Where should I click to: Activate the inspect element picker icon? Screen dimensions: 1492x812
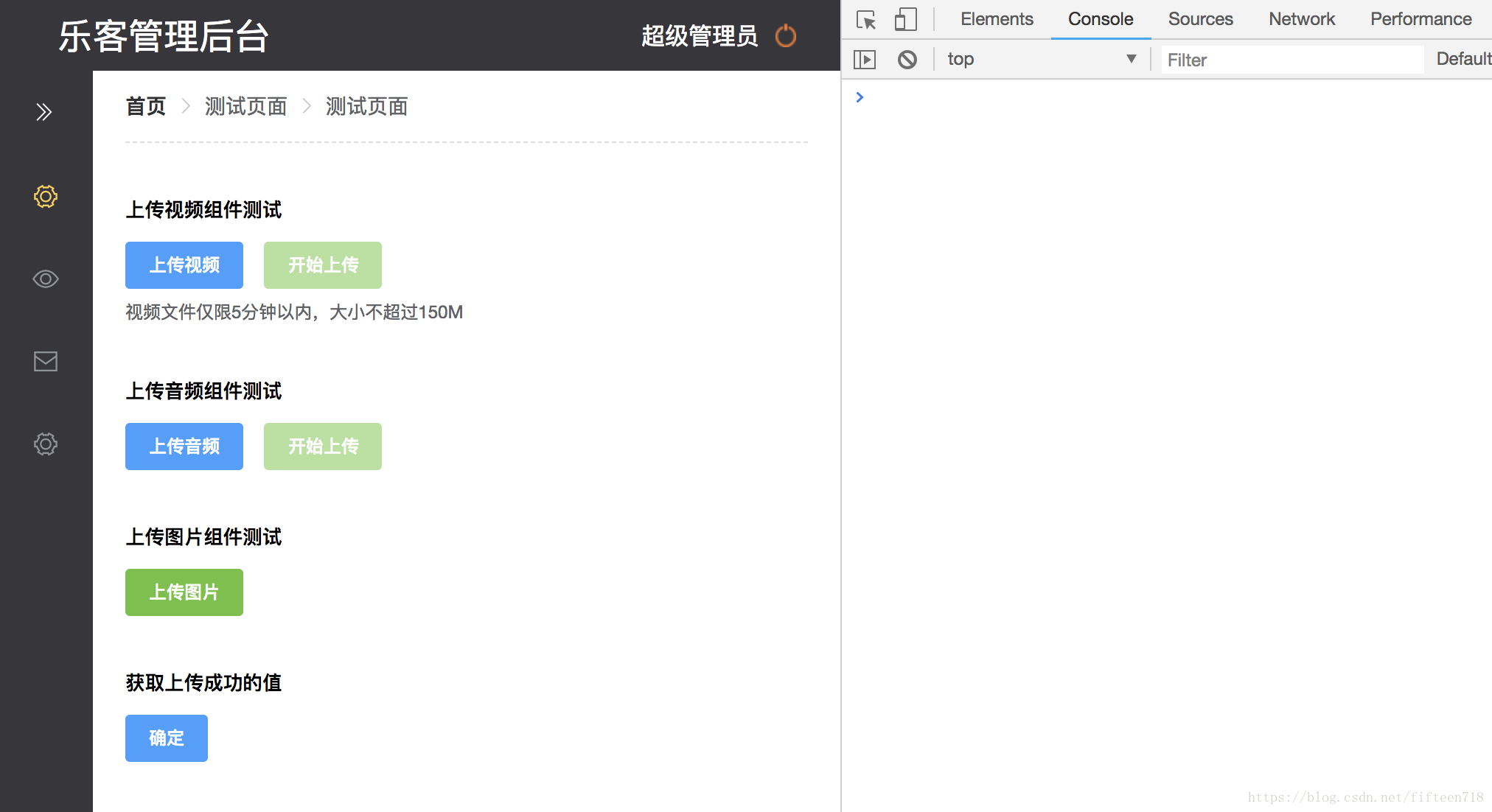point(866,19)
